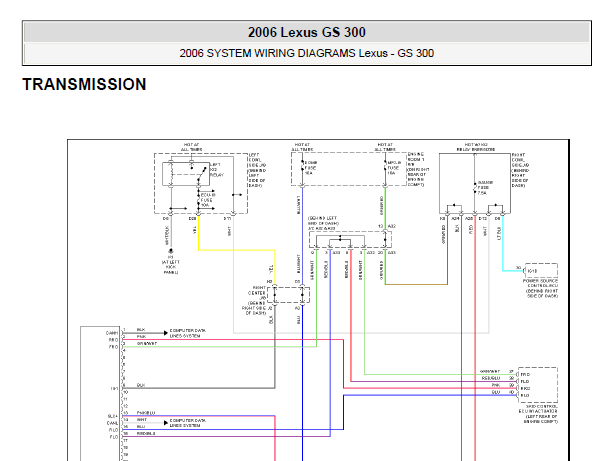Click the vertical 'LT BLU' wire label
This screenshot has height=461, width=602.
point(499,233)
